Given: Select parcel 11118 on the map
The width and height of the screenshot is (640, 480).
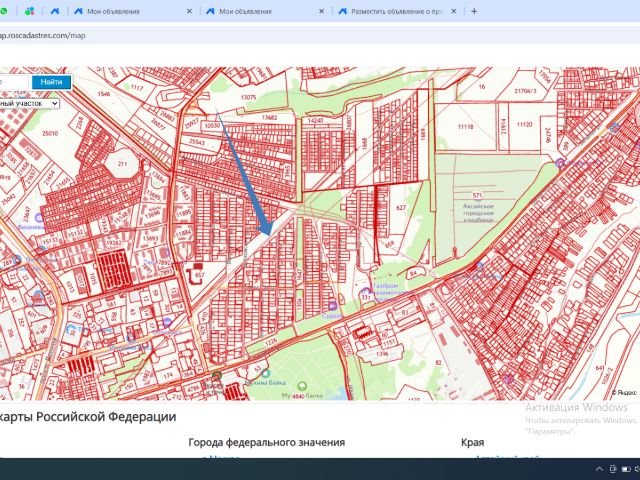Looking at the screenshot, I should point(465,127).
